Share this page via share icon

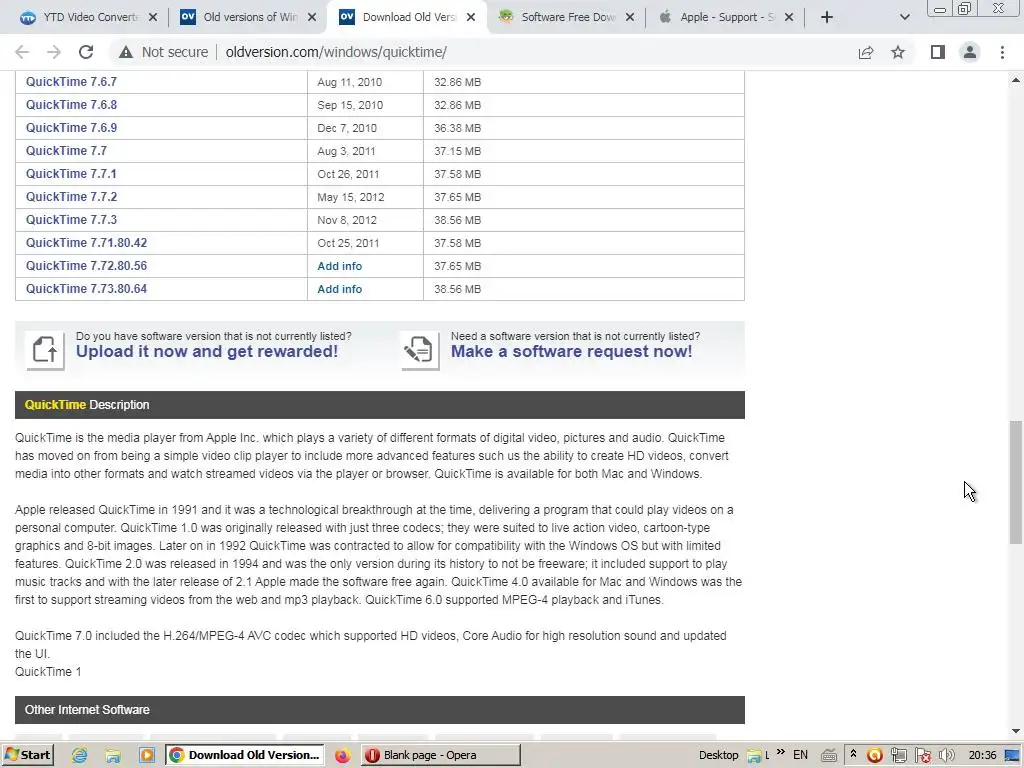pyautogui.click(x=866, y=52)
